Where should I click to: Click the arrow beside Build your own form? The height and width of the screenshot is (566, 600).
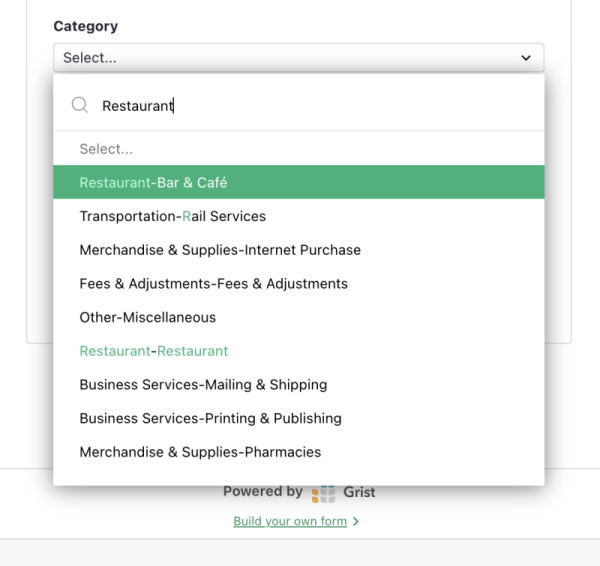(356, 521)
